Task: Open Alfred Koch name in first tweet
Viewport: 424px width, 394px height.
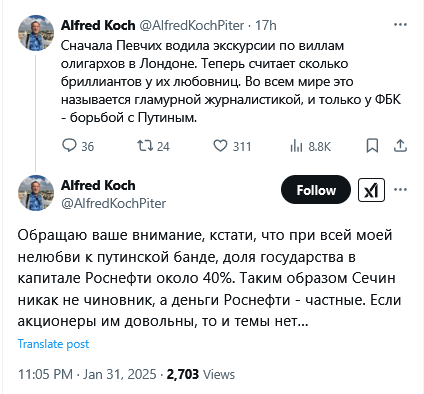Action: 98,25
